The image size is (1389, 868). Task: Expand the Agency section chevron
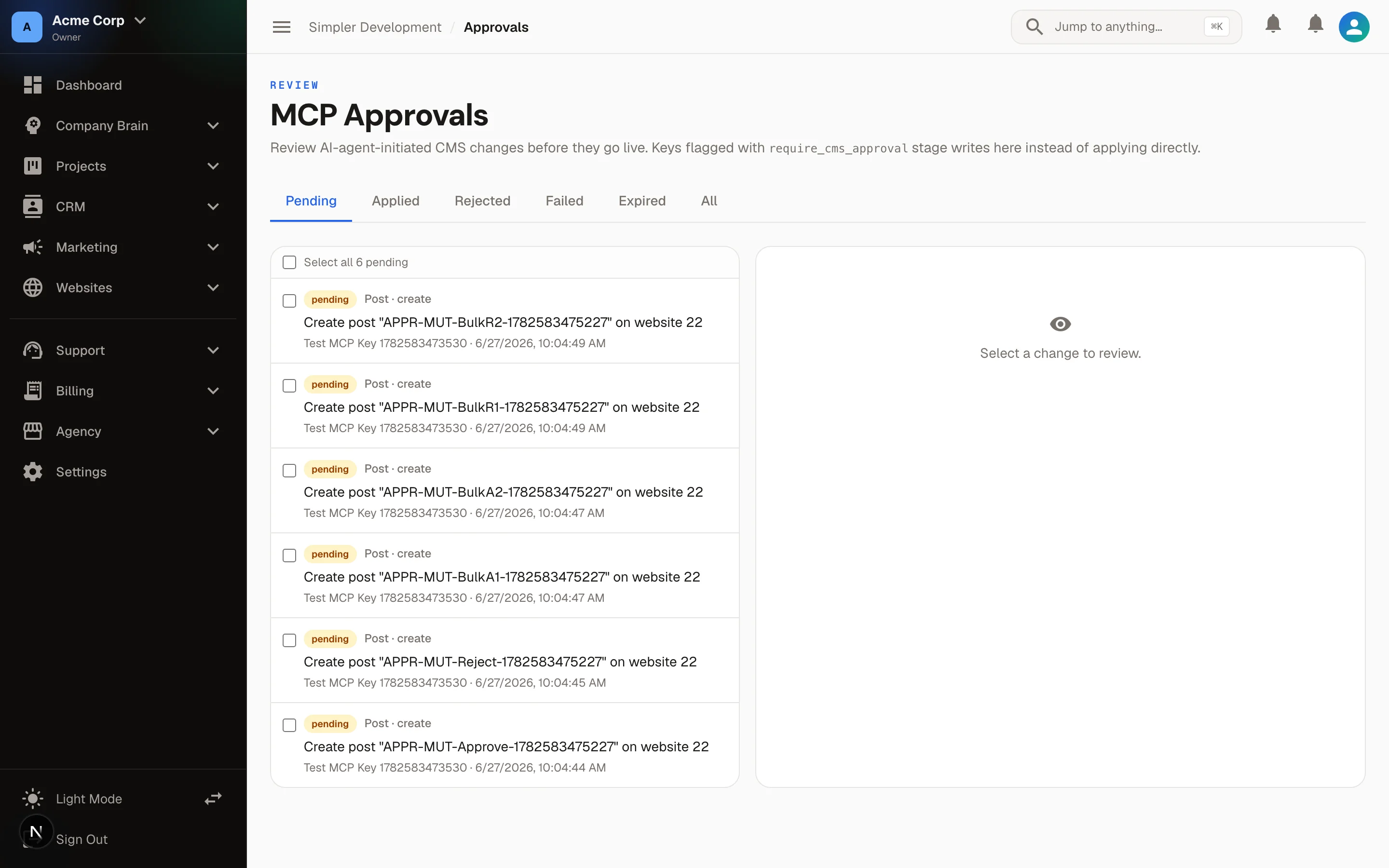(213, 431)
